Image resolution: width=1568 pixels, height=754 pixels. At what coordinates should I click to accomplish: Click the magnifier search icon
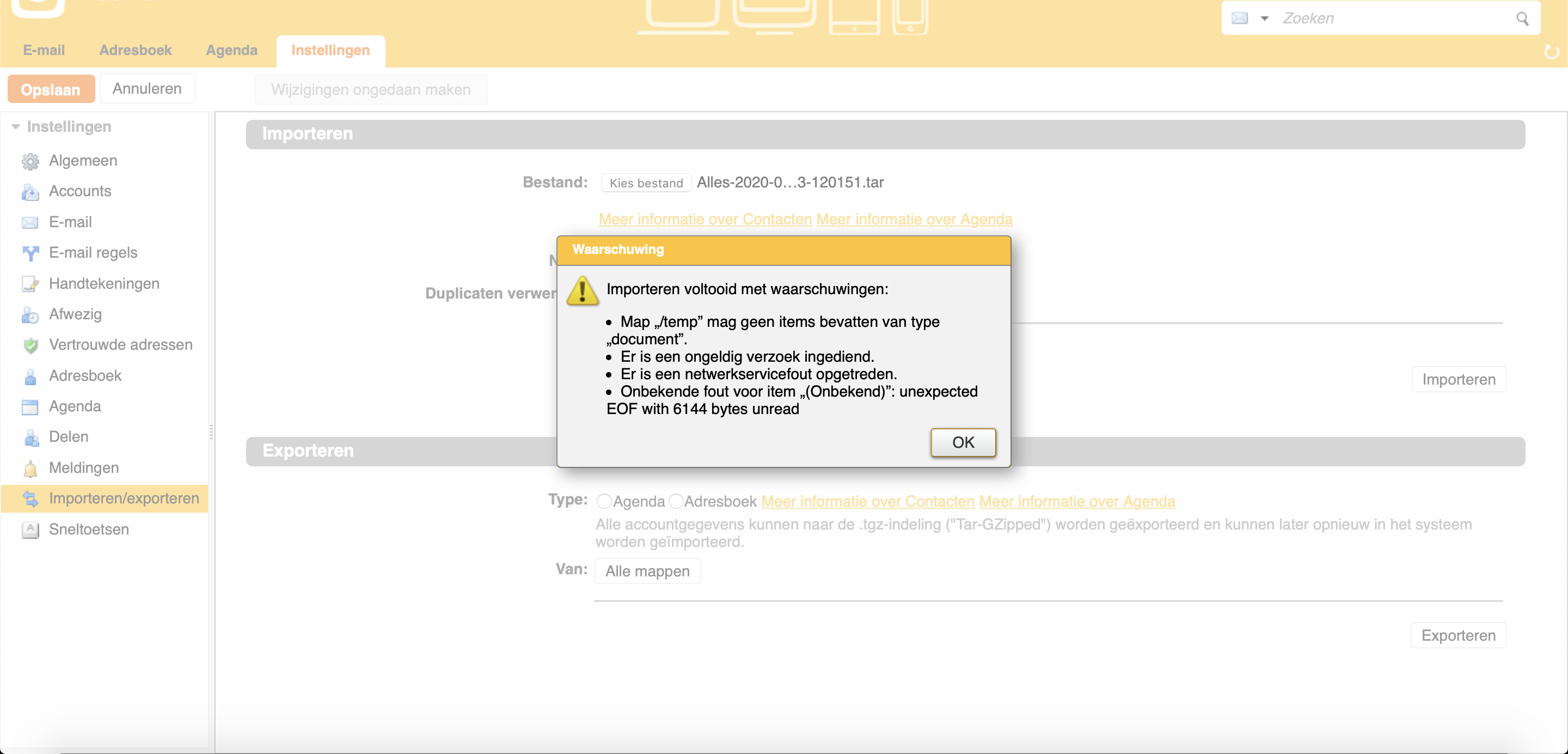(x=1522, y=19)
